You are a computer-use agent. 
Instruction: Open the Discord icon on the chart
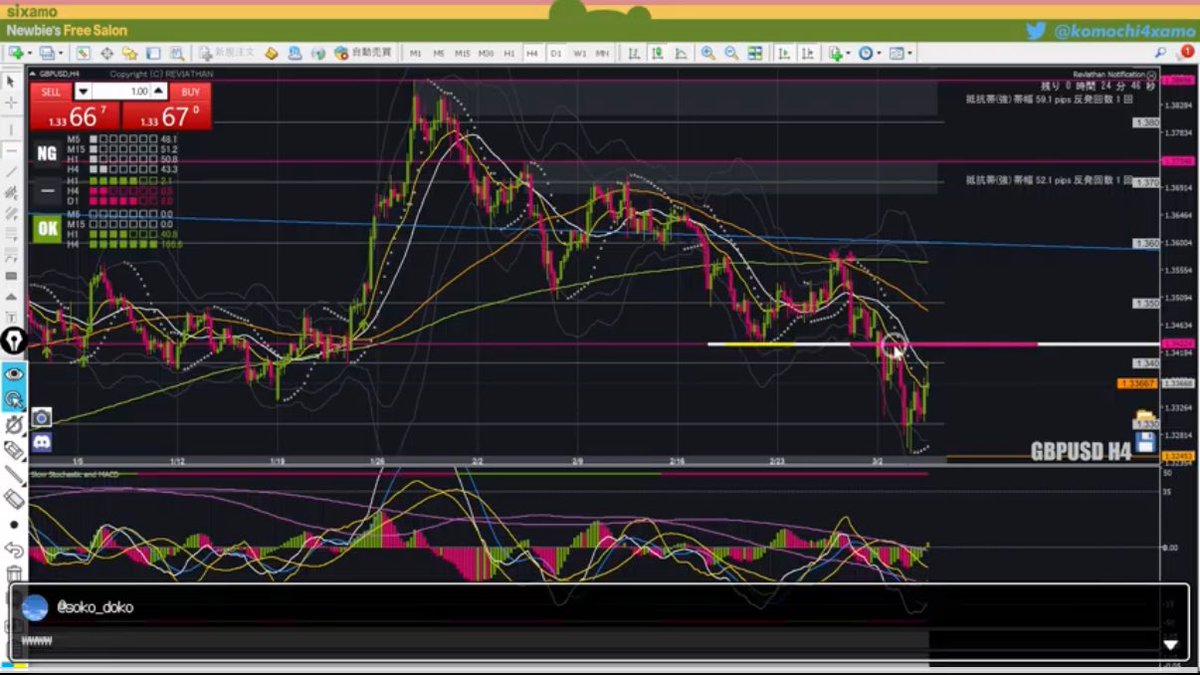(41, 441)
